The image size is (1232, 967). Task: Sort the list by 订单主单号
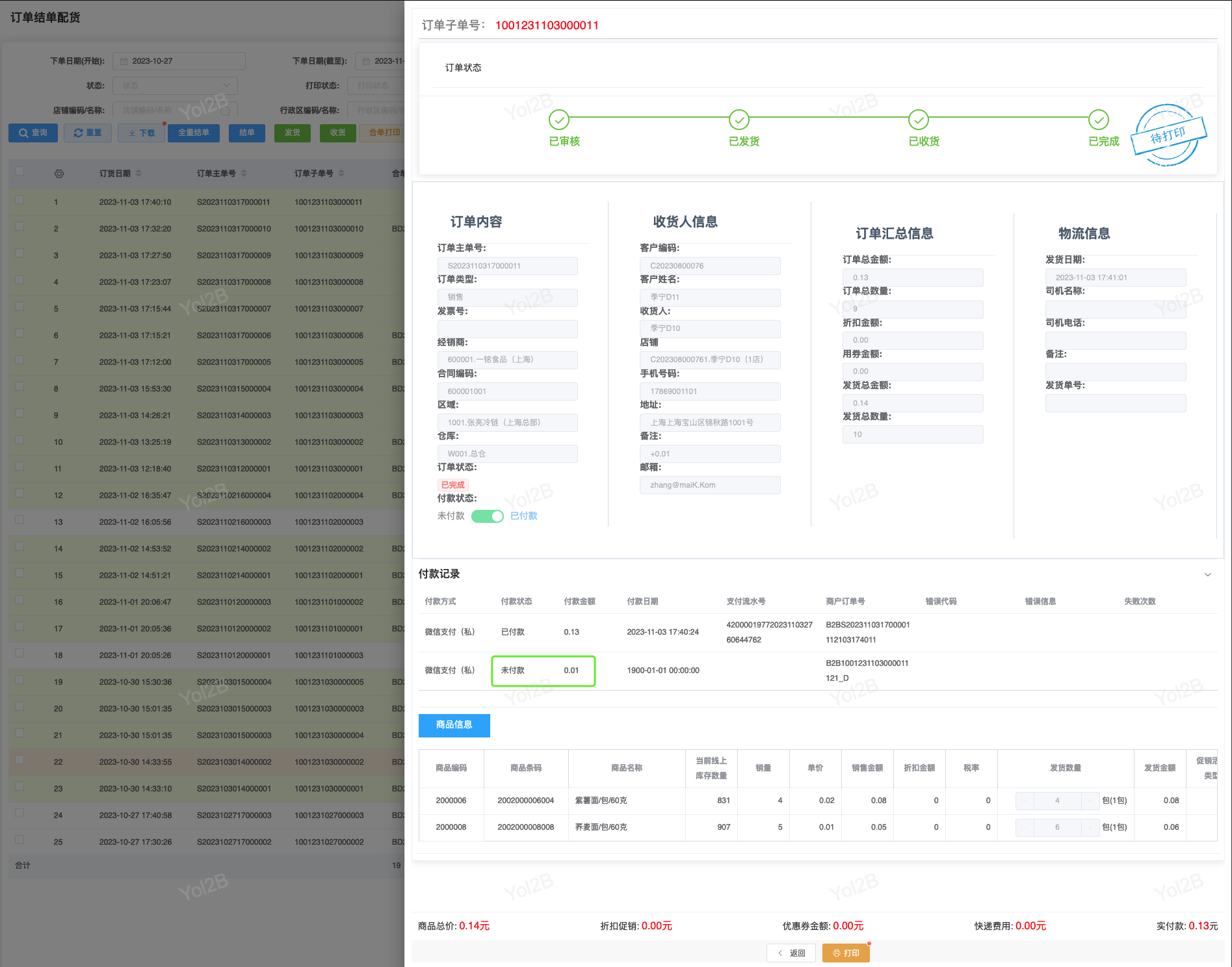(x=244, y=174)
